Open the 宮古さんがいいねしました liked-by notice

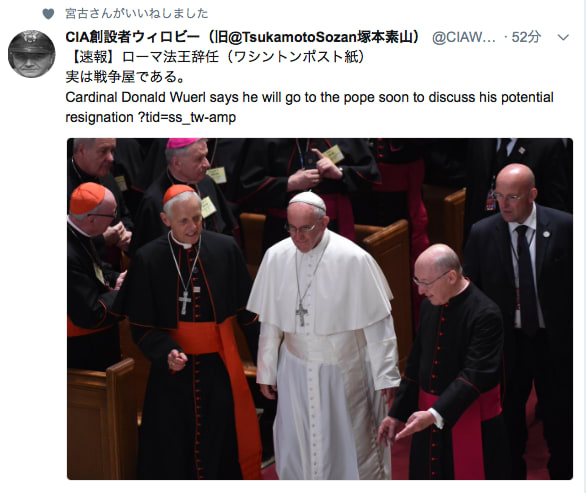pyautogui.click(x=136, y=13)
